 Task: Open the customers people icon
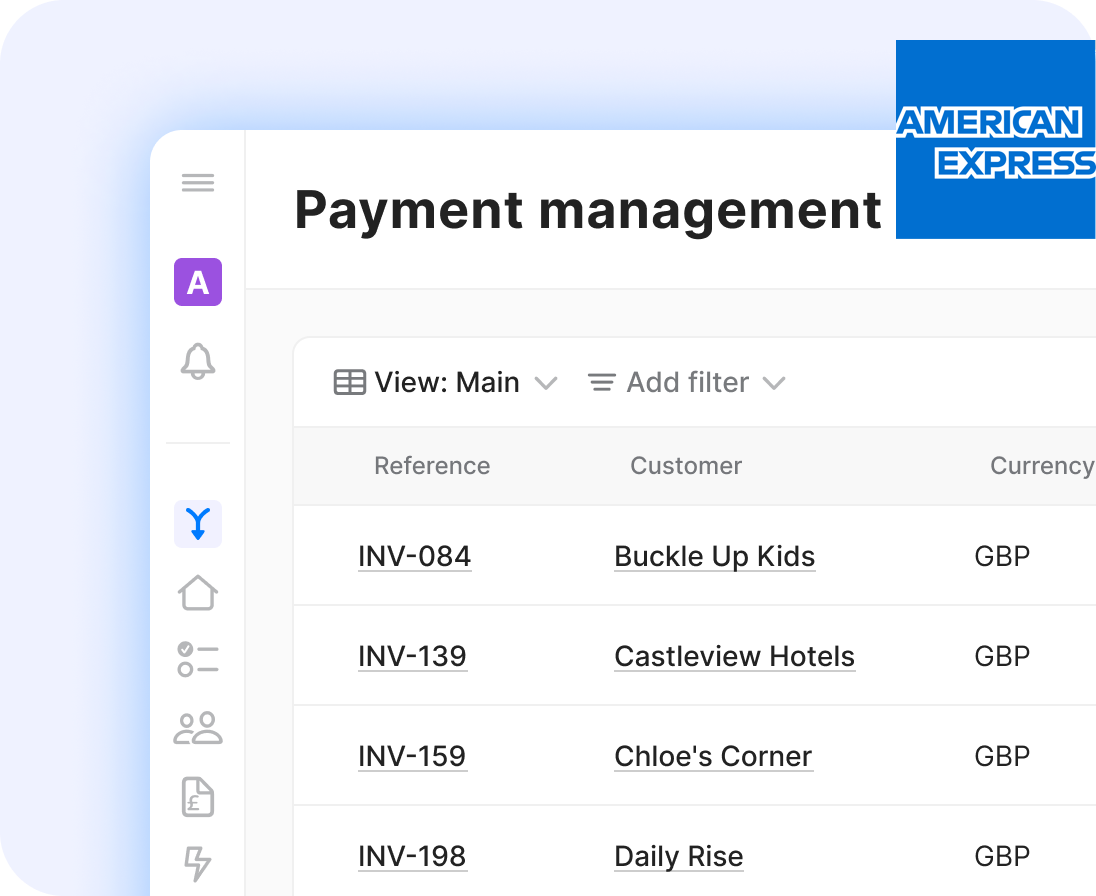(x=198, y=728)
